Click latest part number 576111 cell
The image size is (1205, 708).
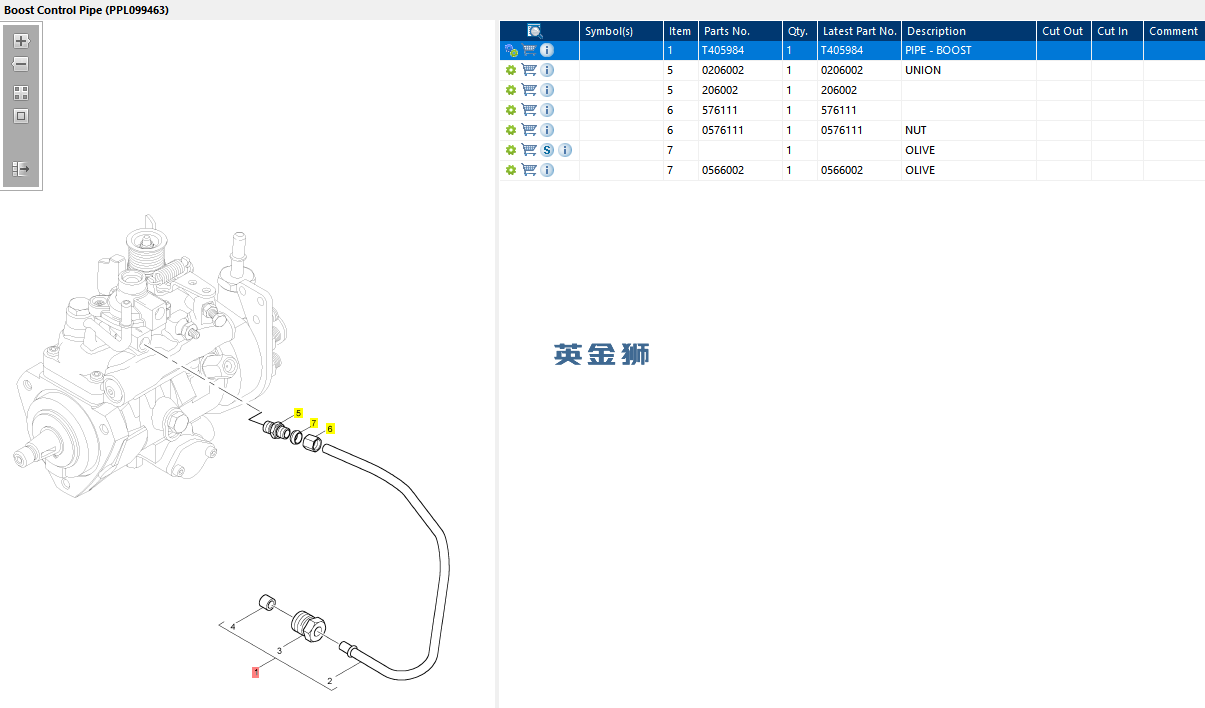pyautogui.click(x=859, y=110)
